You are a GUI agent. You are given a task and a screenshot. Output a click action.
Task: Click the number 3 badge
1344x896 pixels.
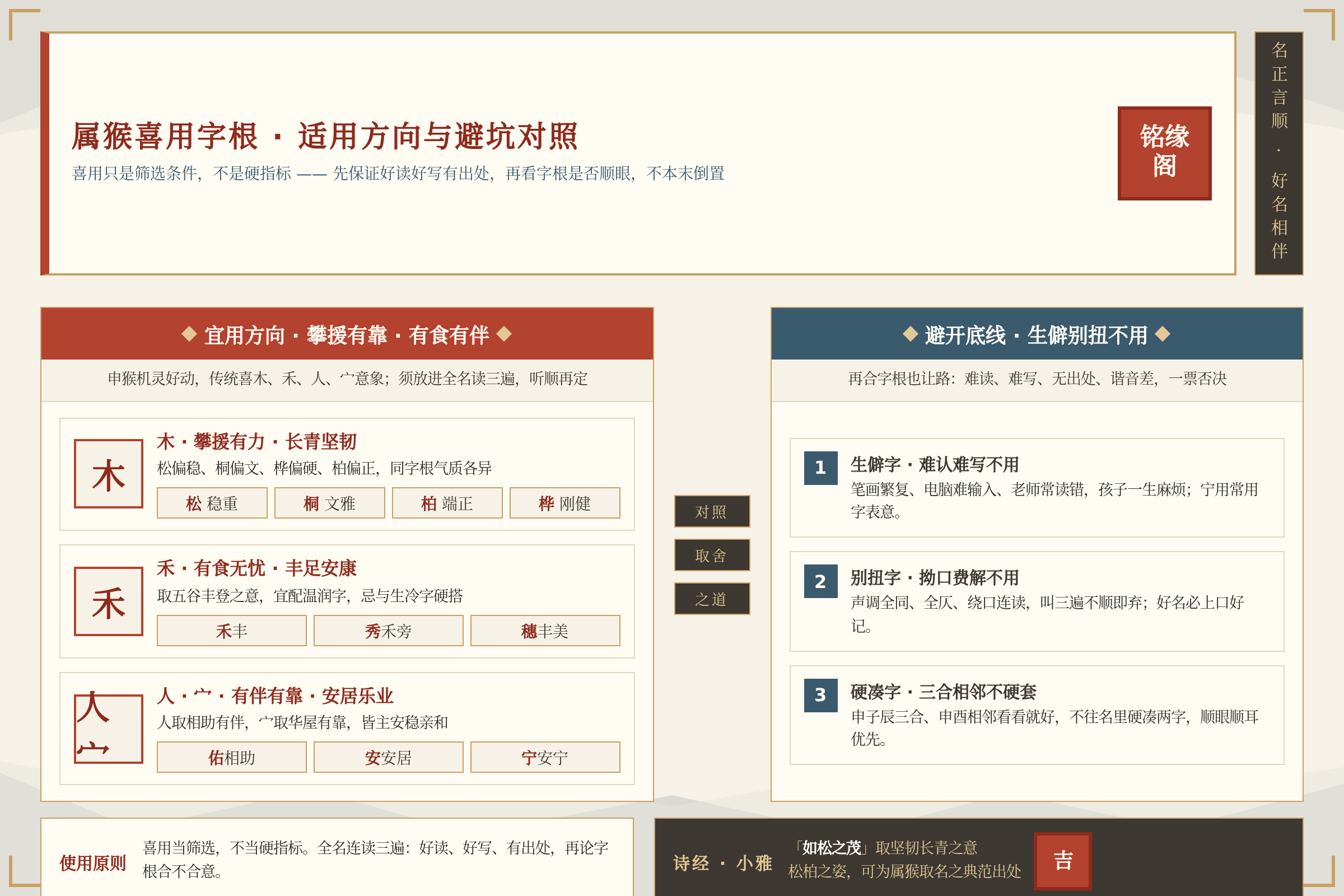click(820, 696)
